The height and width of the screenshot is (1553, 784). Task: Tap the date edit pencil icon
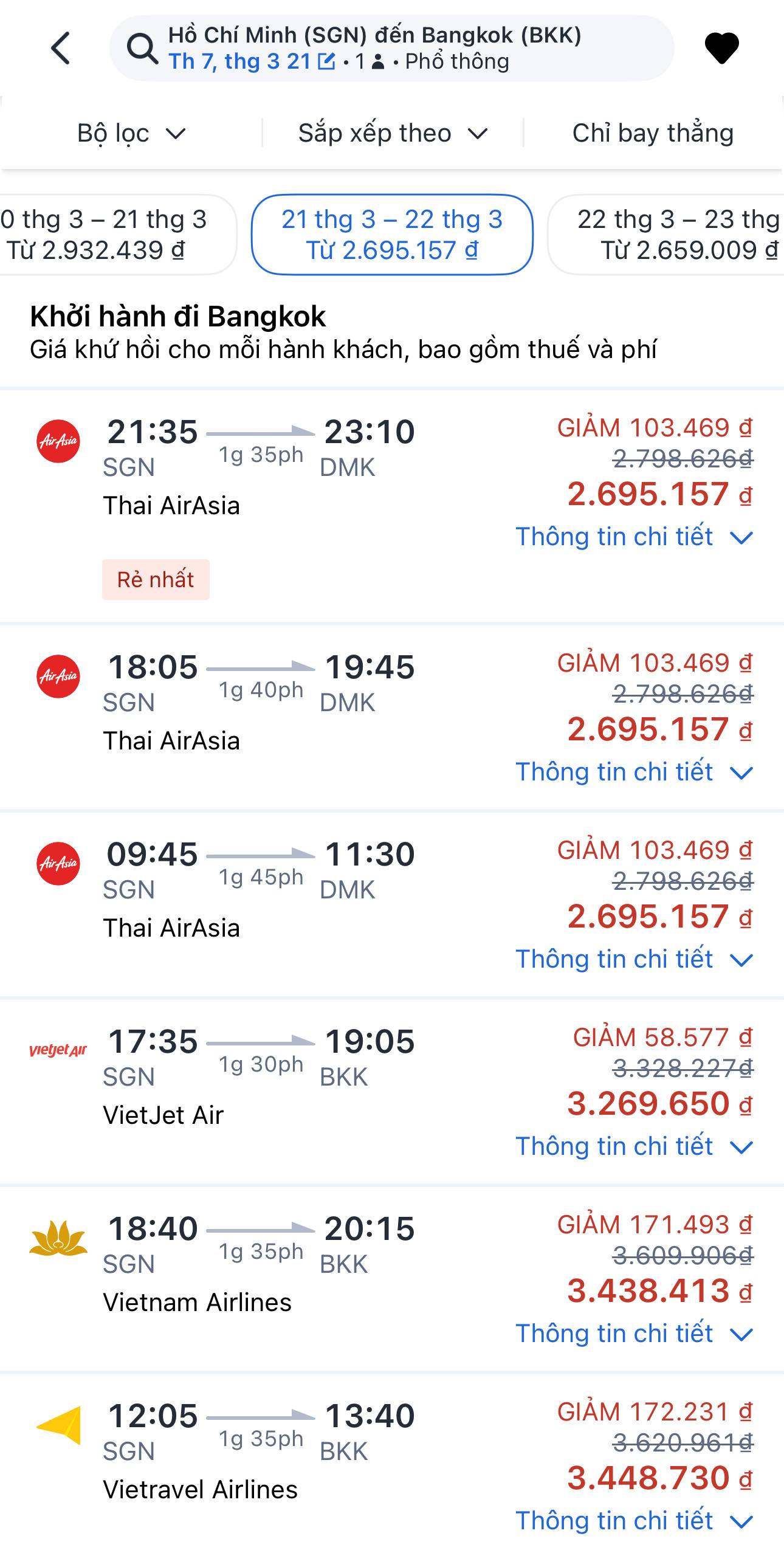tap(326, 61)
